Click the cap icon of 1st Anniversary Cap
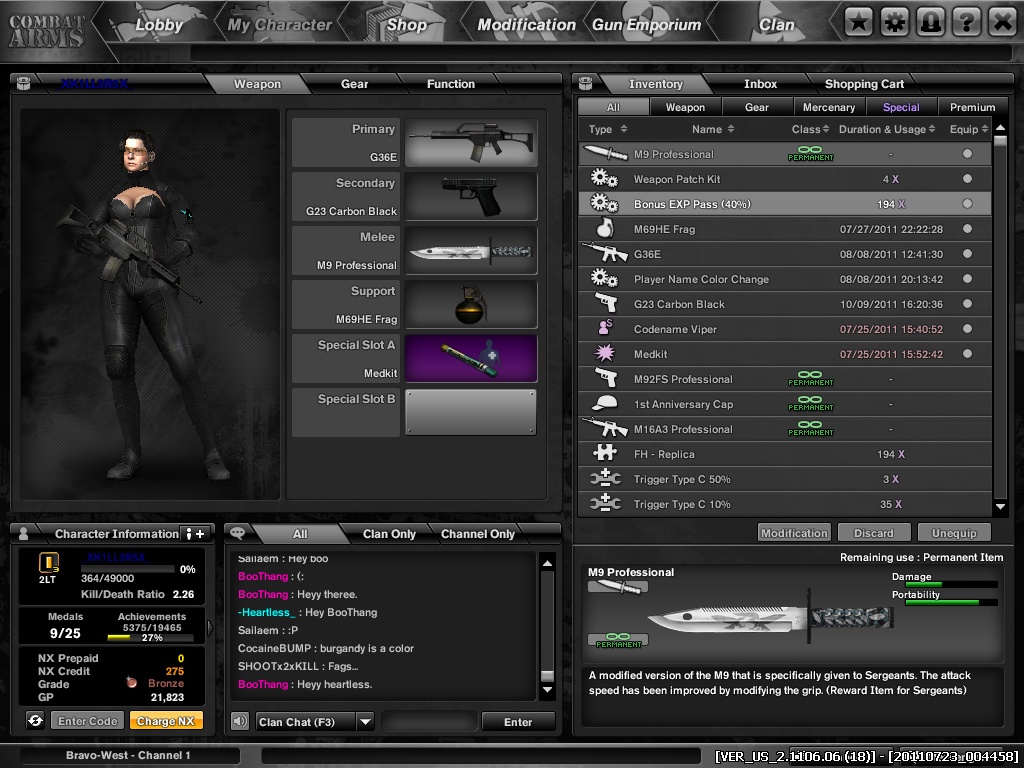The width and height of the screenshot is (1024, 768). coord(604,404)
